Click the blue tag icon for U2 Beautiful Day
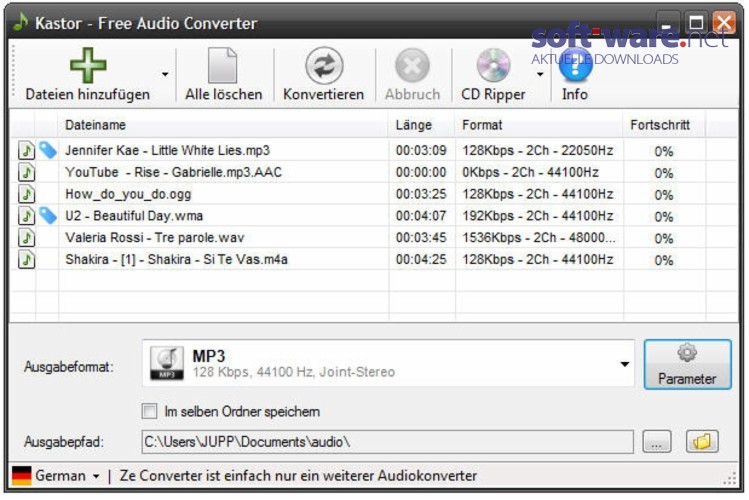Image resolution: width=749 pixels, height=500 pixels. pos(48,216)
